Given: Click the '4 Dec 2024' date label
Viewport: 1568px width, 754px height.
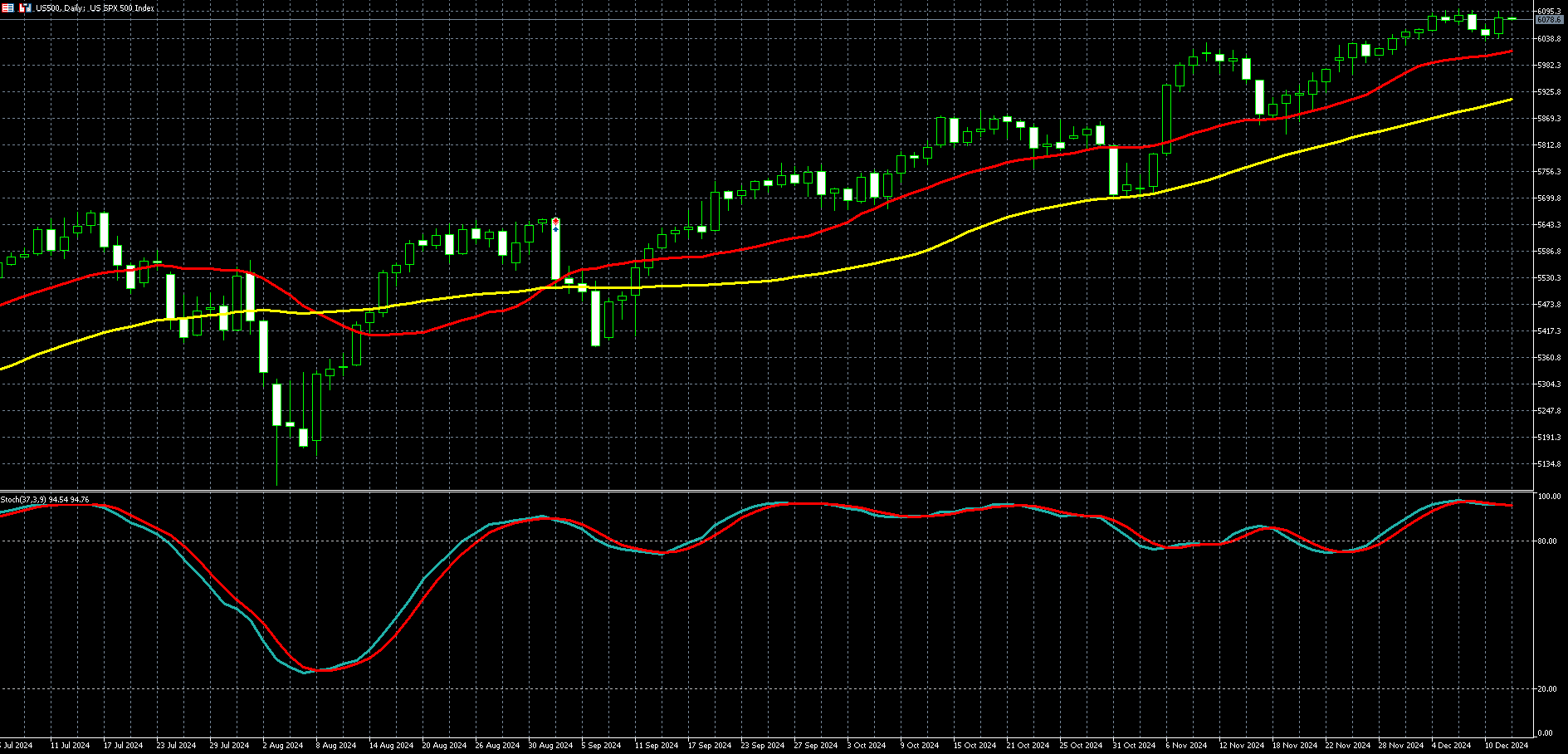Looking at the screenshot, I should (1452, 746).
